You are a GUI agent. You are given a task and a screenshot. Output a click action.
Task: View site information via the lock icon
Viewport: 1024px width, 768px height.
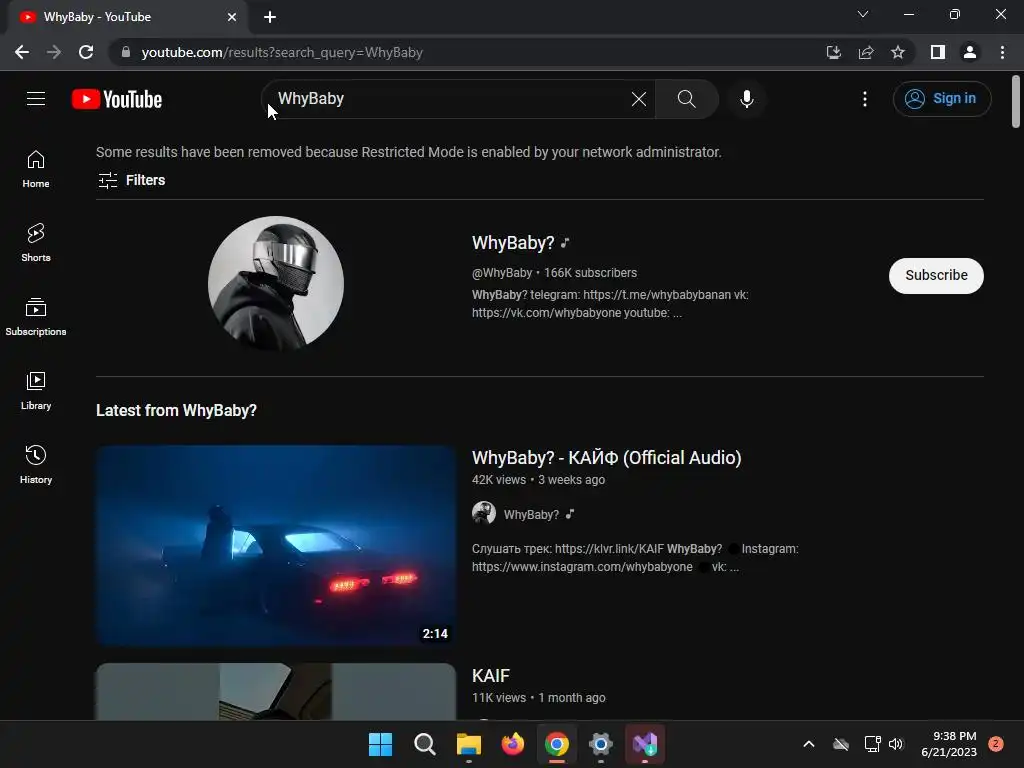click(126, 52)
